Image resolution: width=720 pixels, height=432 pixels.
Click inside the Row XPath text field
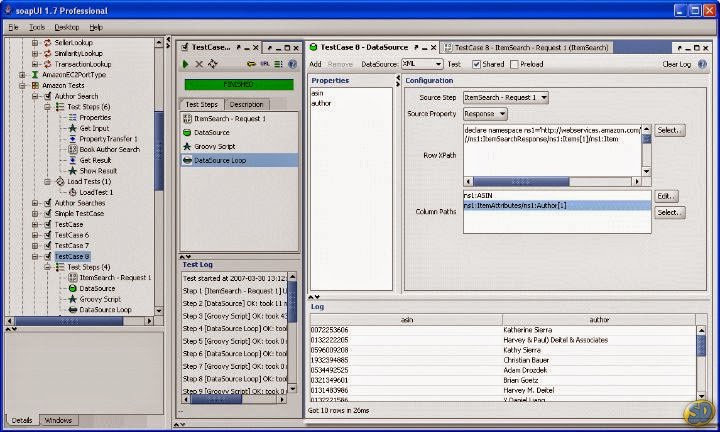tap(552, 151)
